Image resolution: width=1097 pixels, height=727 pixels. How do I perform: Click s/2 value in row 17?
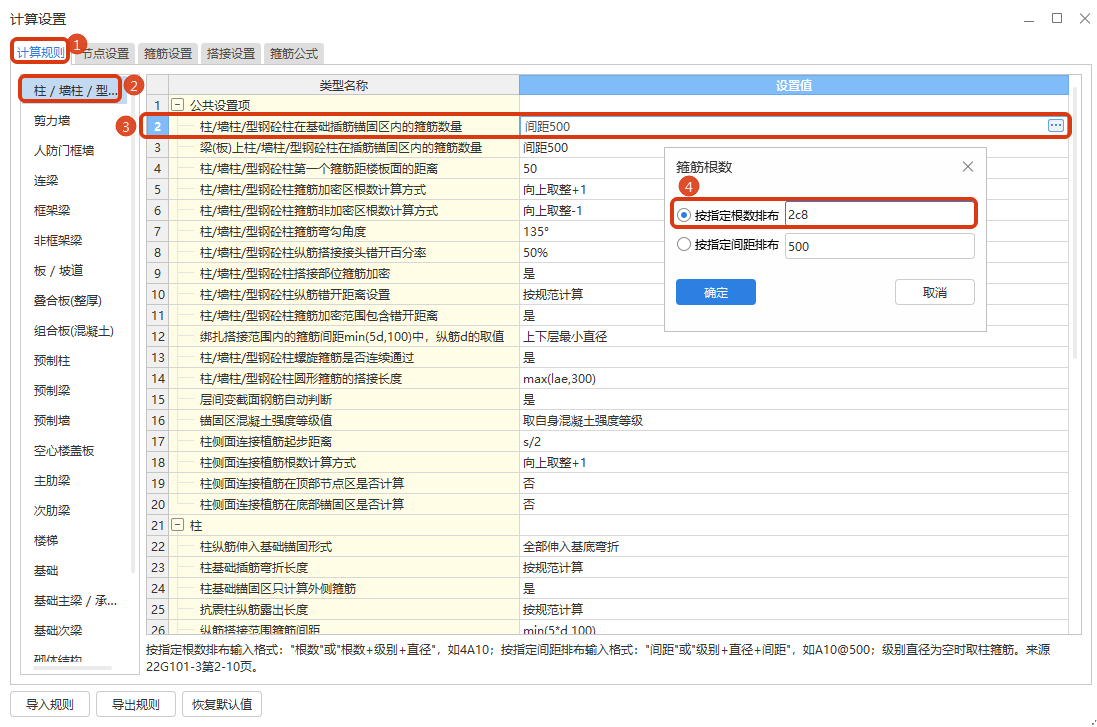click(x=532, y=442)
